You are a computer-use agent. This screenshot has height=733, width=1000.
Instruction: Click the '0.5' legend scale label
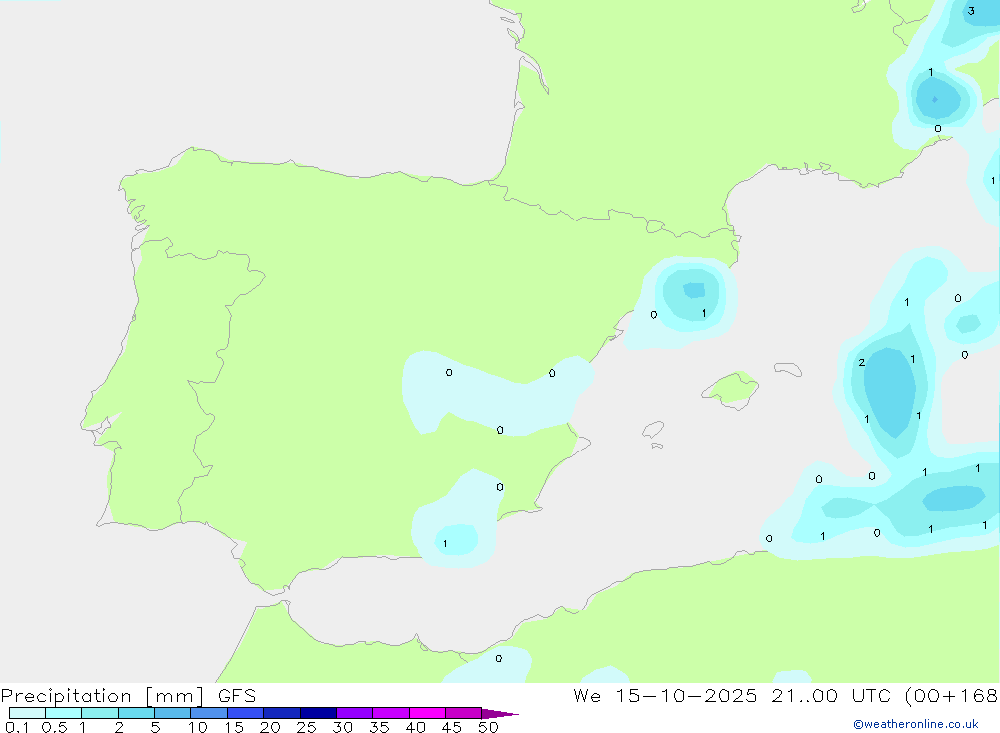tap(54, 727)
